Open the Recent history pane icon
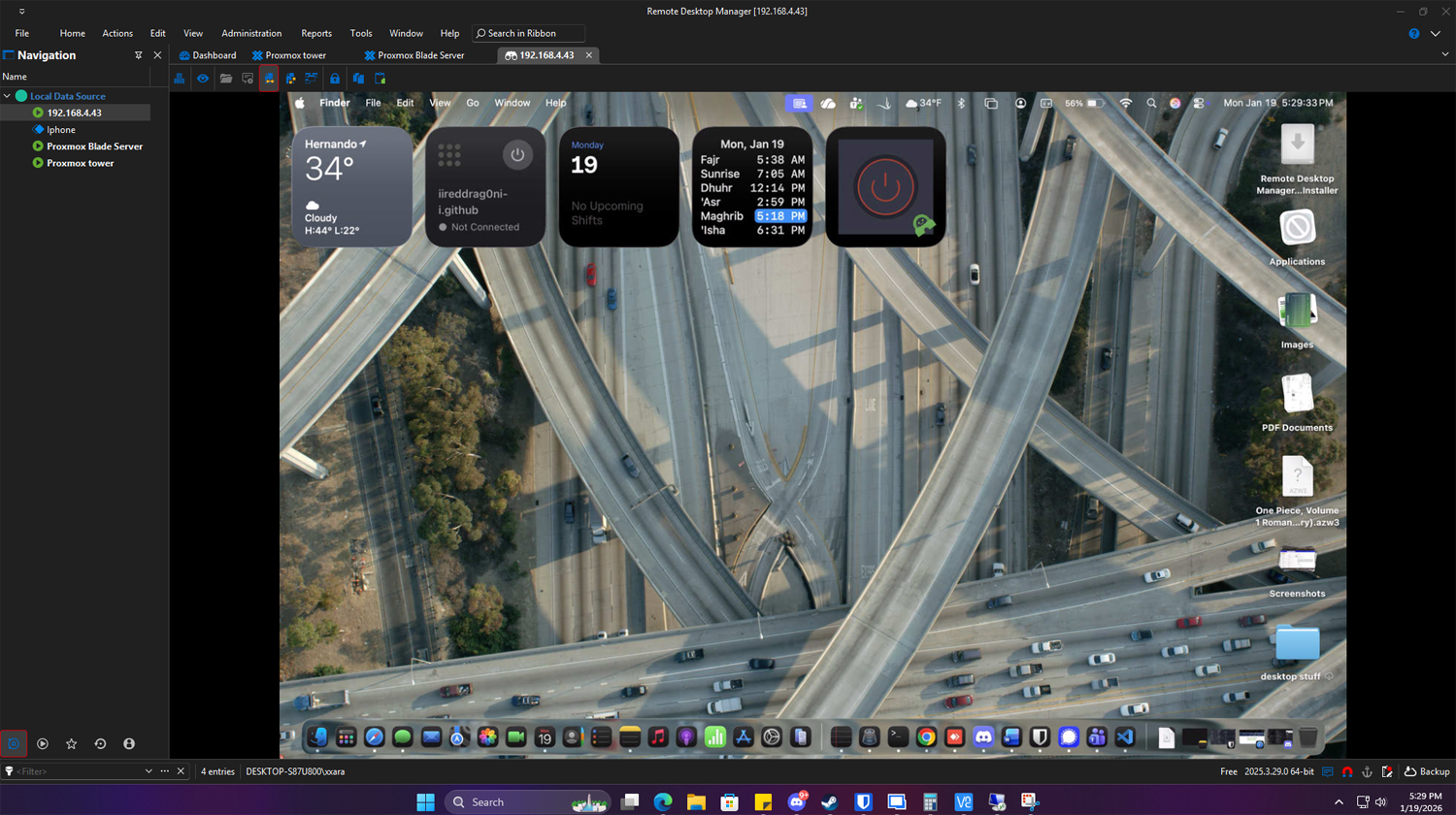 [x=100, y=744]
